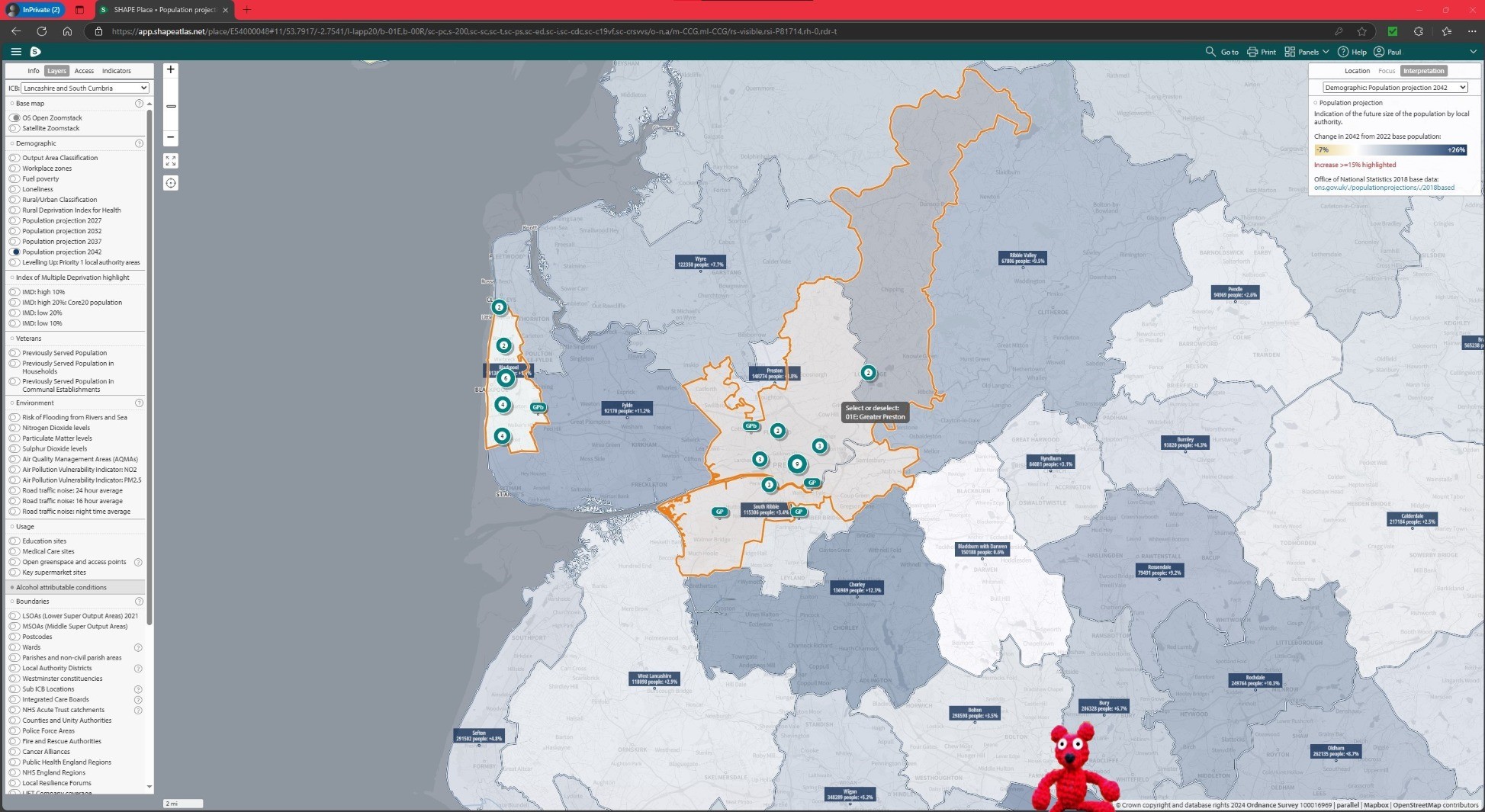Enable the Satellite Zoomstack base map
The height and width of the screenshot is (812, 1485).
pyautogui.click(x=15, y=128)
